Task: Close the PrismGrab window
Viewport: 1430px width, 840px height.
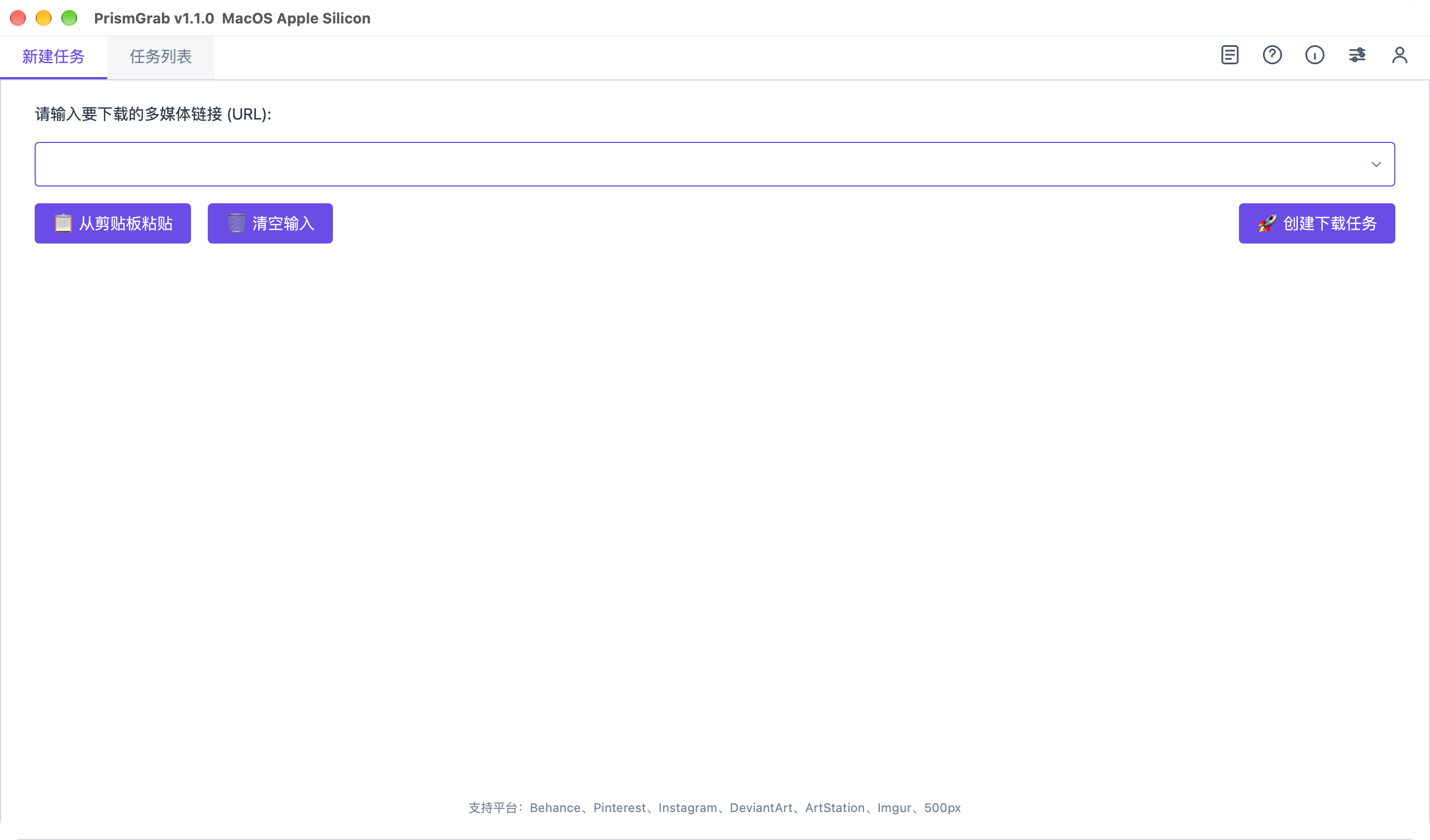Action: 18,18
